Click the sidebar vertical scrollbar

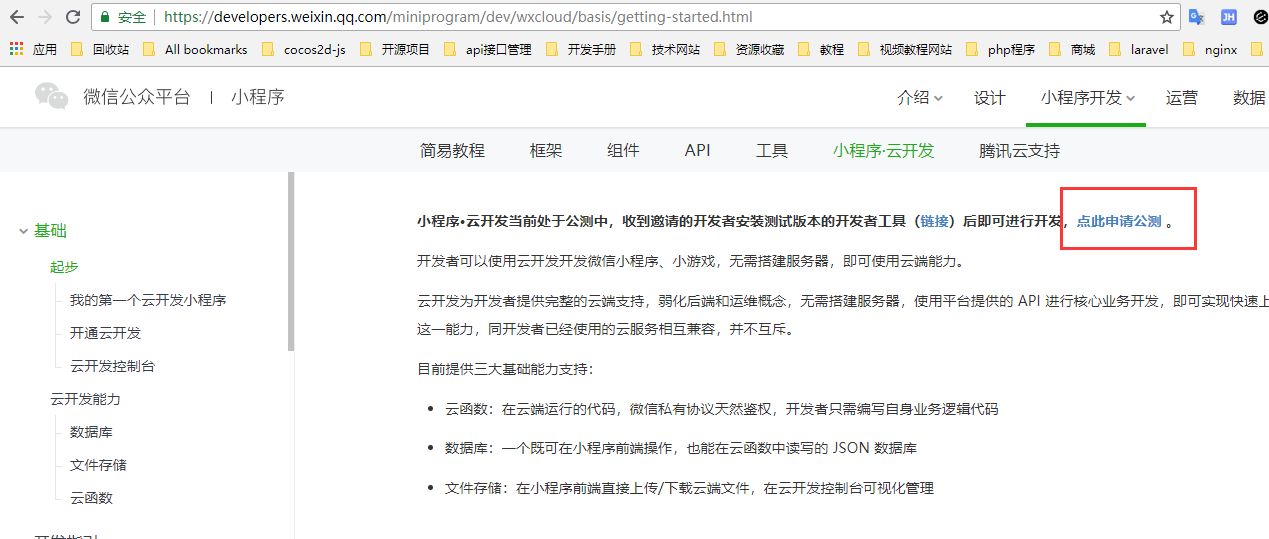tap(291, 262)
